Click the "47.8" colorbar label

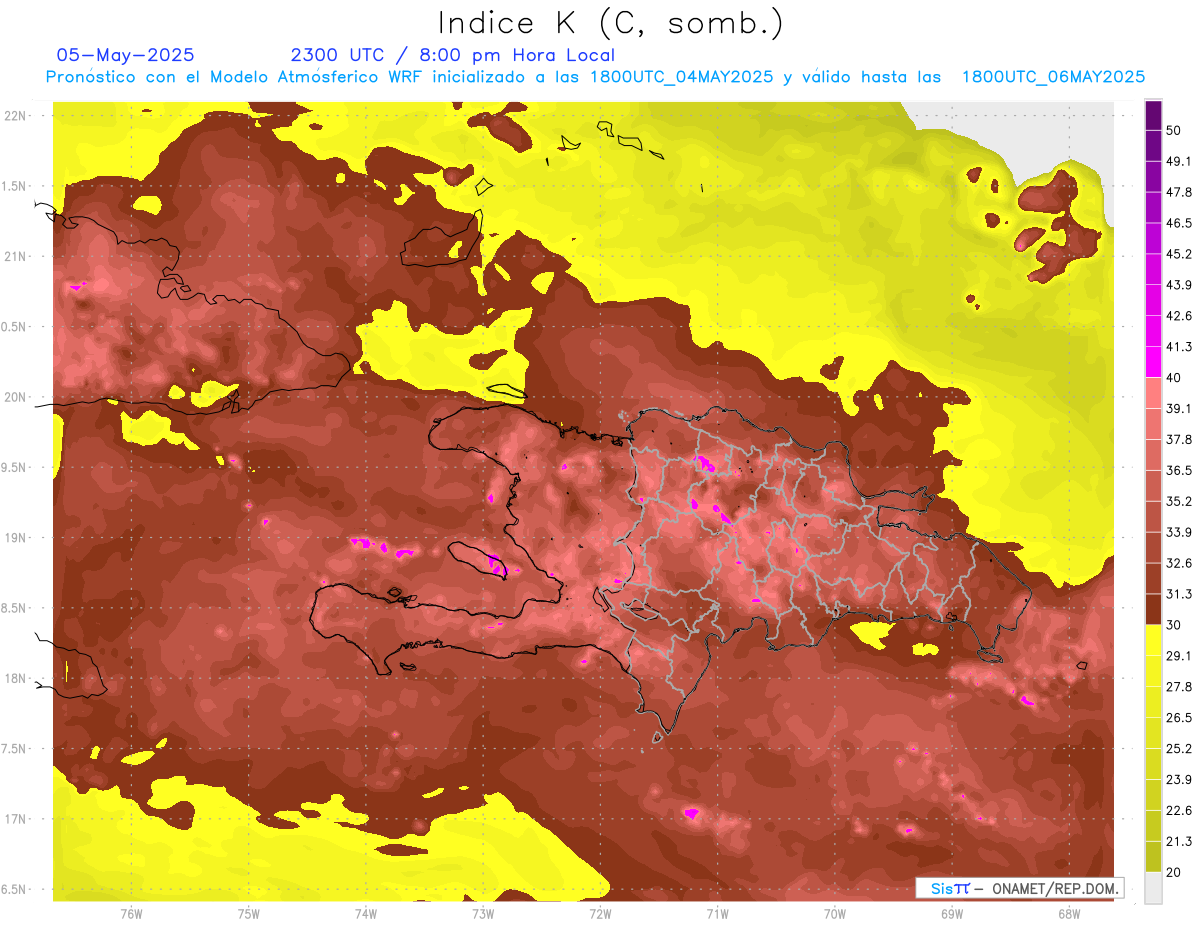(1179, 192)
